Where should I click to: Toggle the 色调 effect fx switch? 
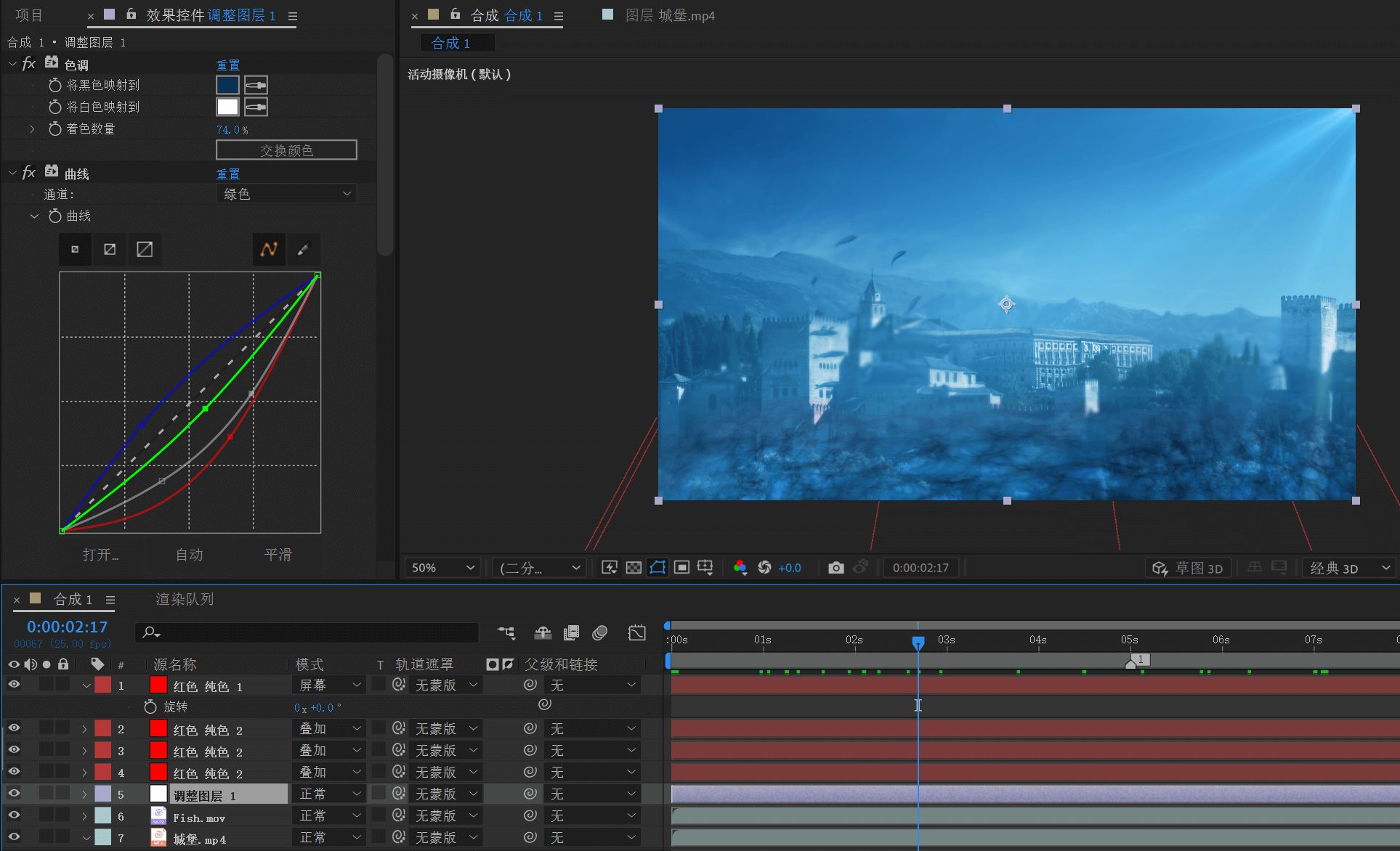point(29,64)
